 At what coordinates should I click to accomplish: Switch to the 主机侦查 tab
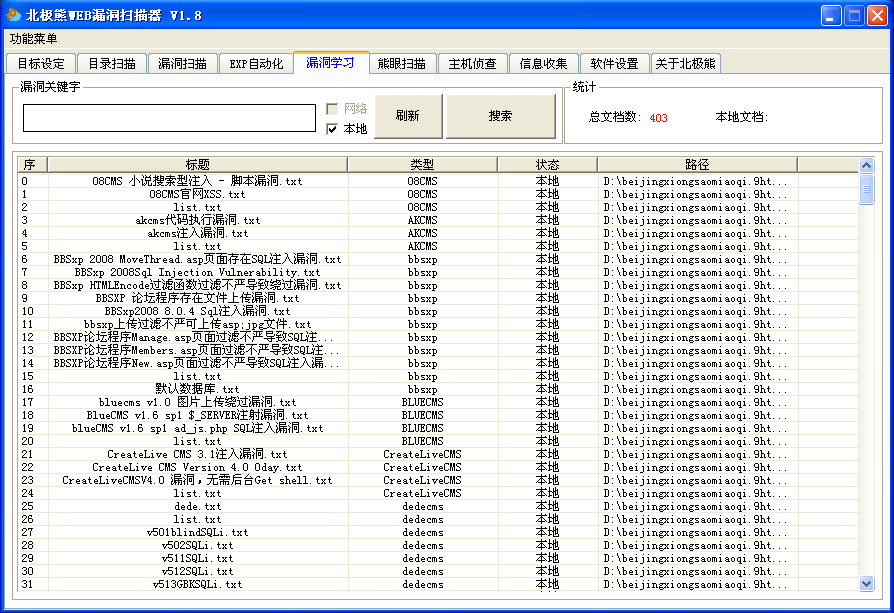coord(473,62)
